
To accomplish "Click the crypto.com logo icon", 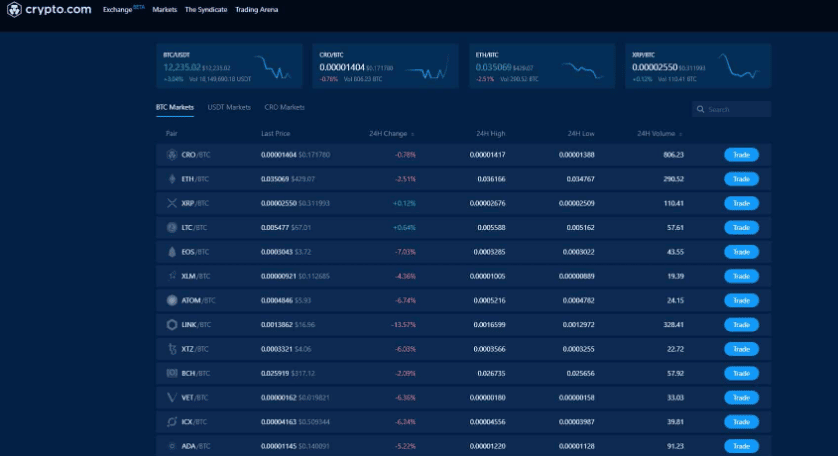I will point(14,10).
